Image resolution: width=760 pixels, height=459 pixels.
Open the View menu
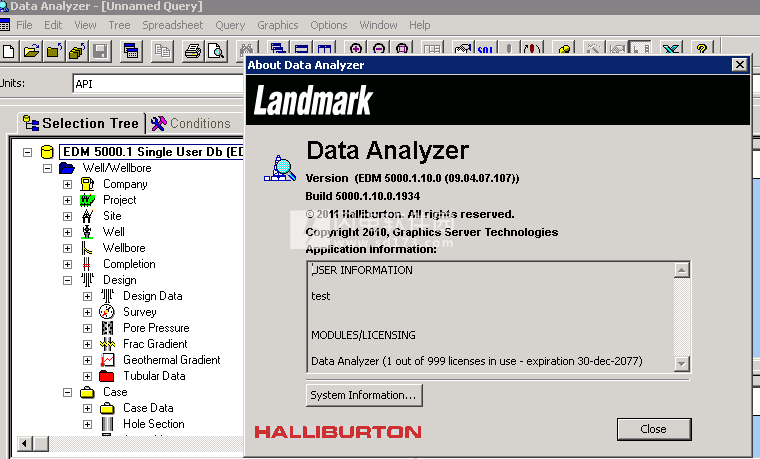85,25
